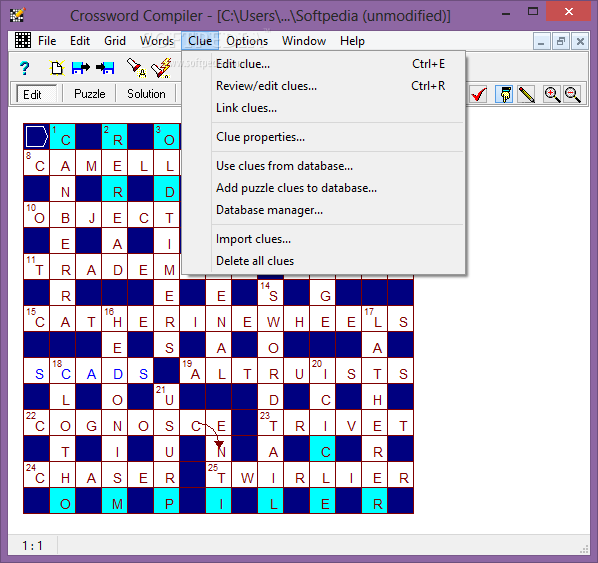Click the new puzzle document icon

click(x=56, y=68)
